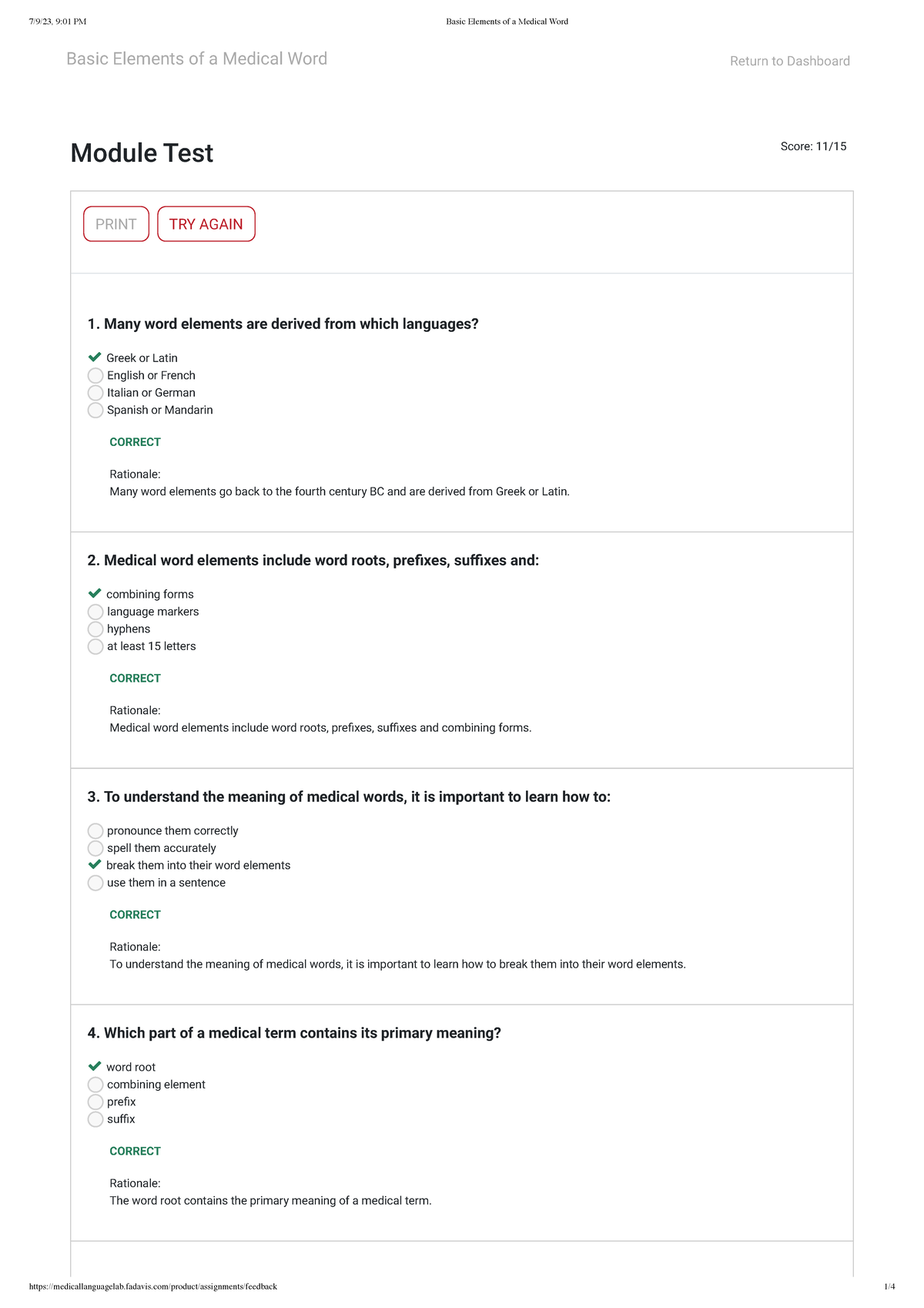Select the use them in a sentence option
The width and height of the screenshot is (924, 1308).
click(x=95, y=882)
